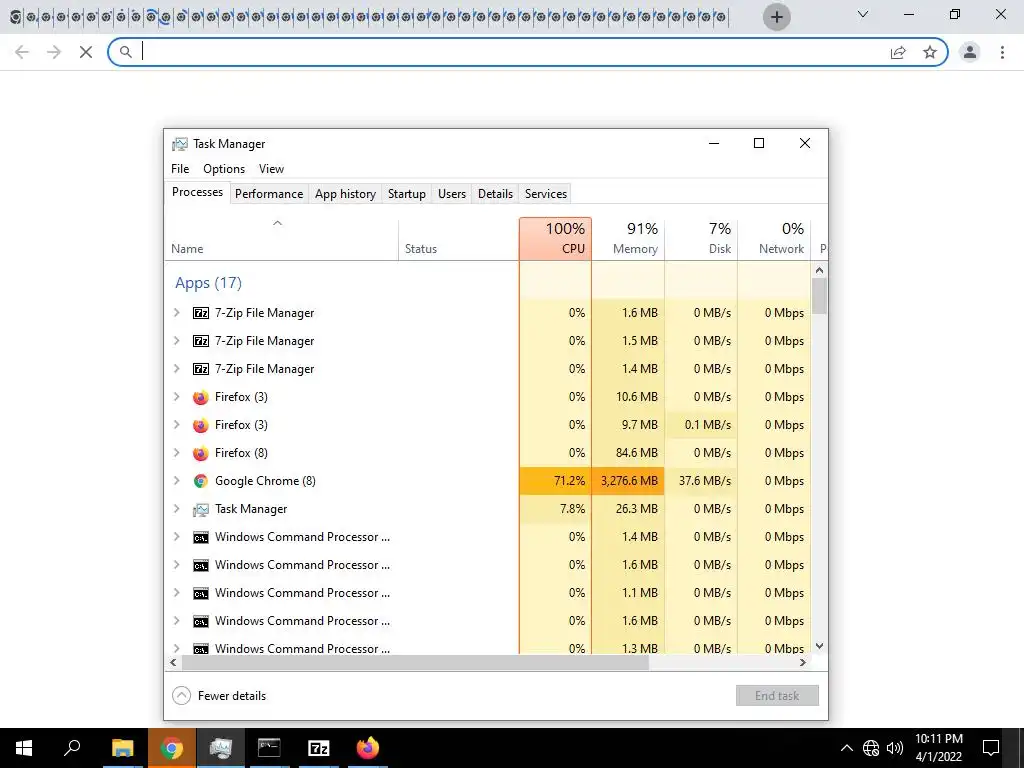This screenshot has width=1024, height=768.
Task: Switch to the Startup tab
Action: (407, 194)
